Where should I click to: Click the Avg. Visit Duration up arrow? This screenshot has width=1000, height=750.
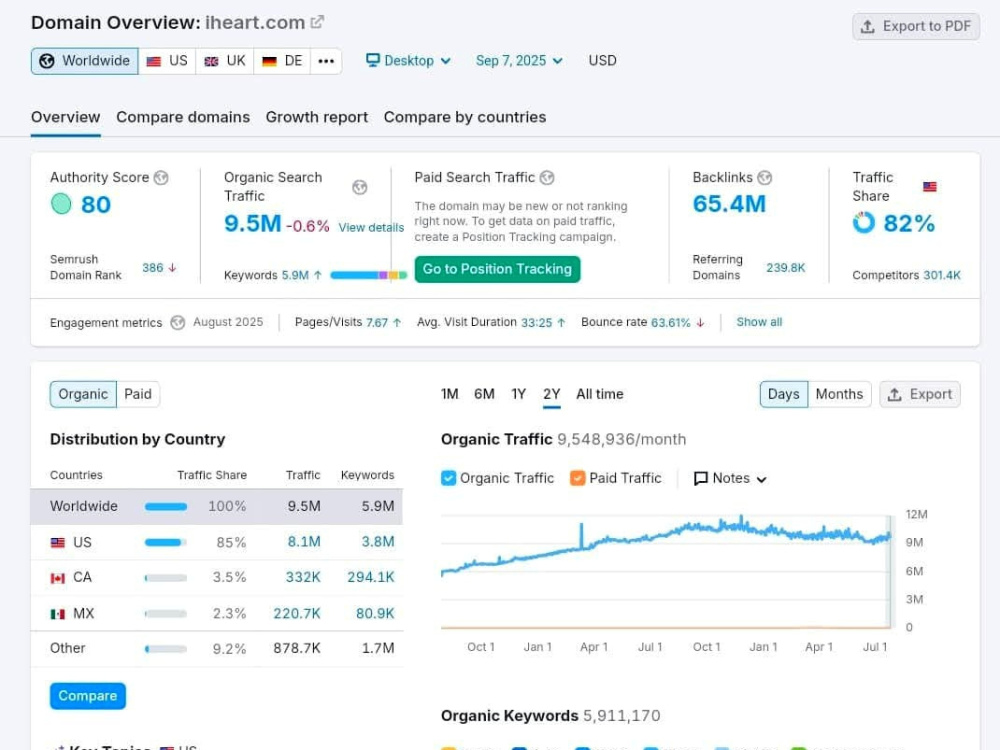(561, 323)
